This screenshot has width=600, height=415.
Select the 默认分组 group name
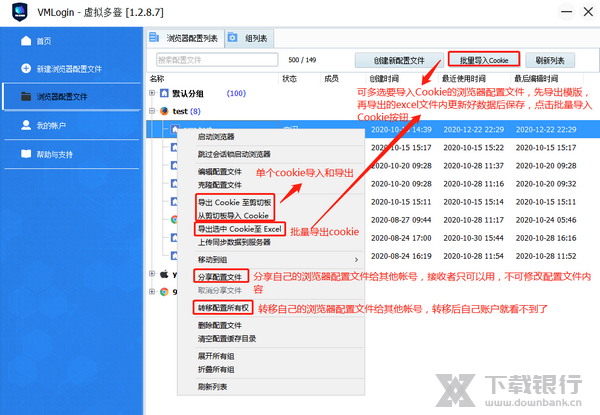(188, 93)
